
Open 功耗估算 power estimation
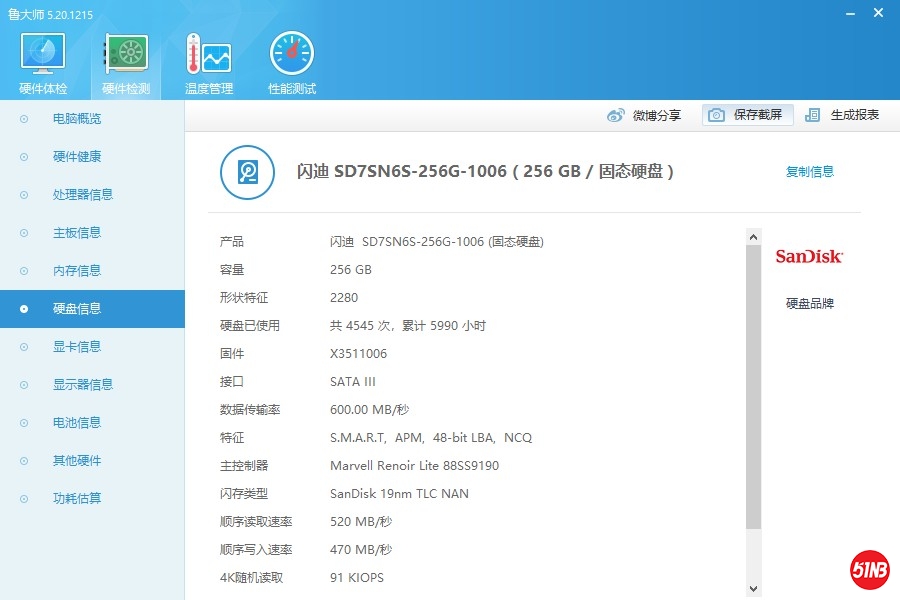click(x=77, y=499)
